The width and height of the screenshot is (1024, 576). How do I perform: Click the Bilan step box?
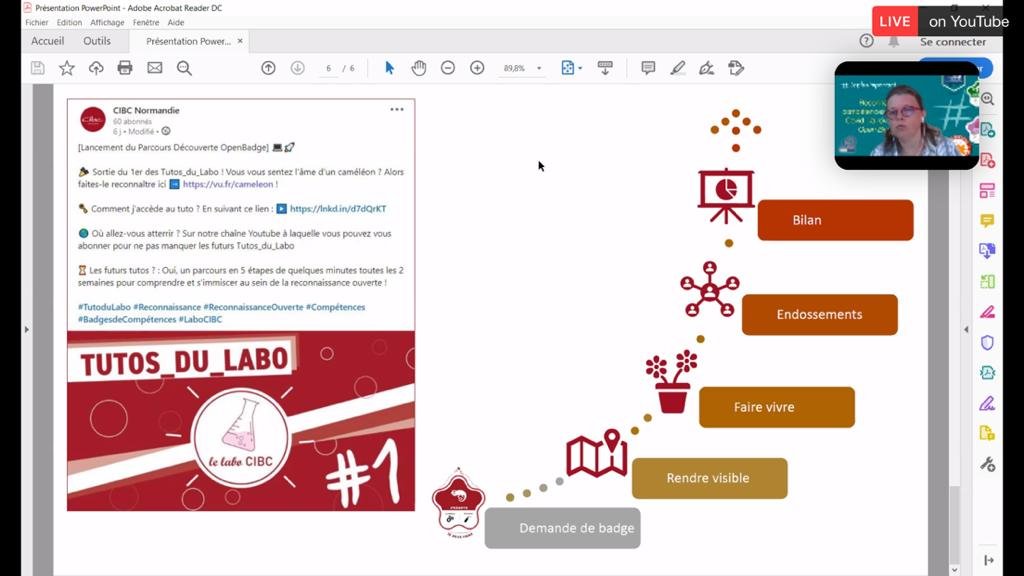coord(835,220)
